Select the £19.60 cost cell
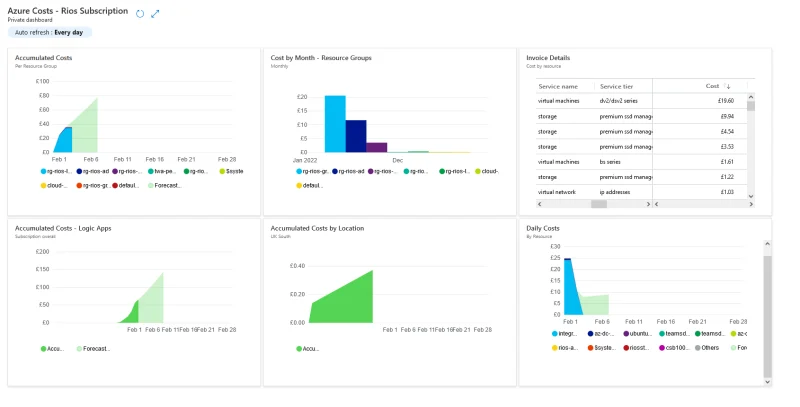The width and height of the screenshot is (800, 407). point(726,101)
